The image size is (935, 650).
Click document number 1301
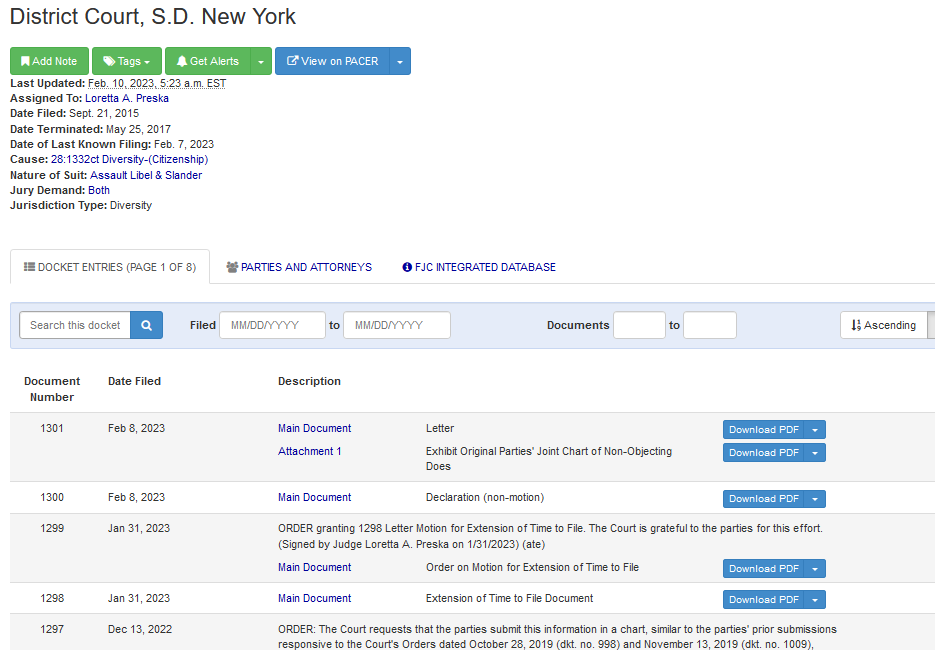(x=52, y=428)
